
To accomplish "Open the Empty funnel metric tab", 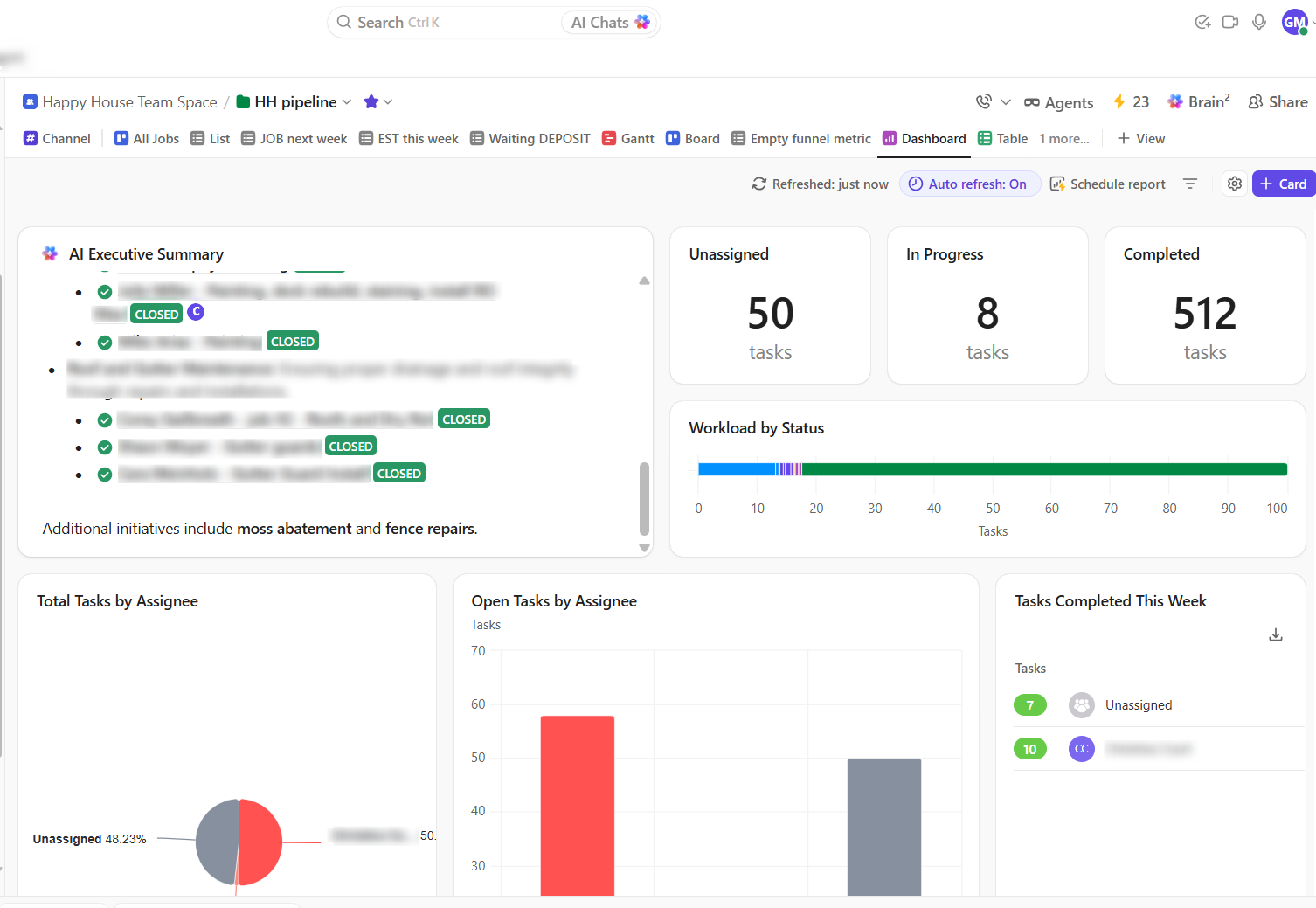I will click(801, 139).
